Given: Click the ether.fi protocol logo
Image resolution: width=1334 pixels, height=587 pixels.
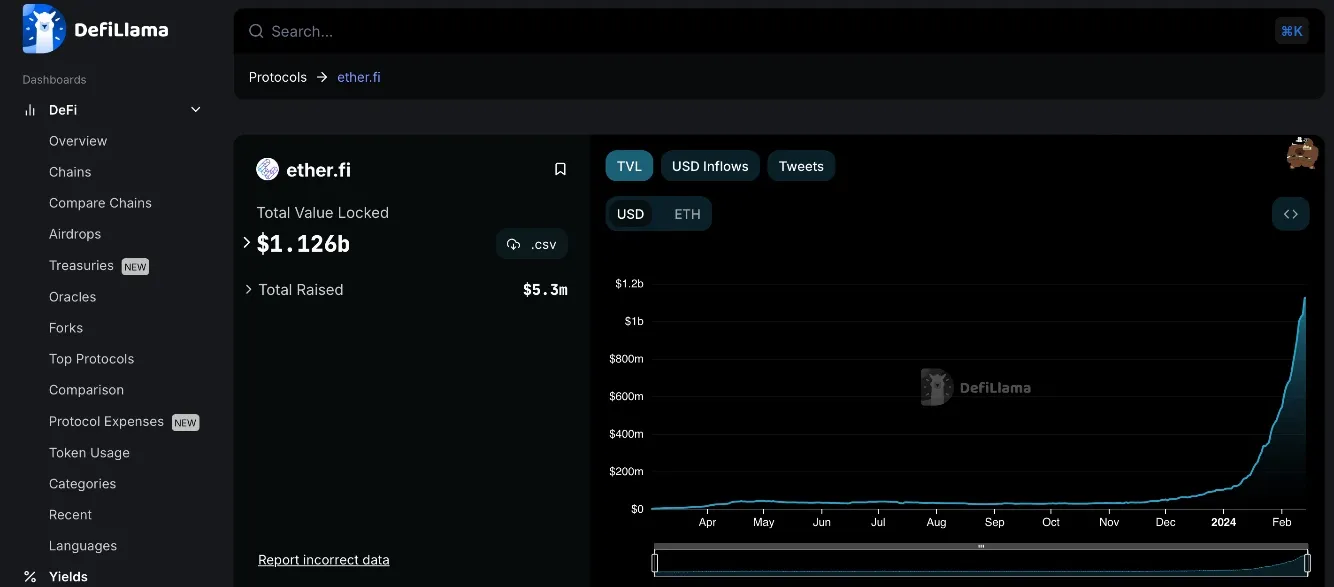Looking at the screenshot, I should 267,169.
